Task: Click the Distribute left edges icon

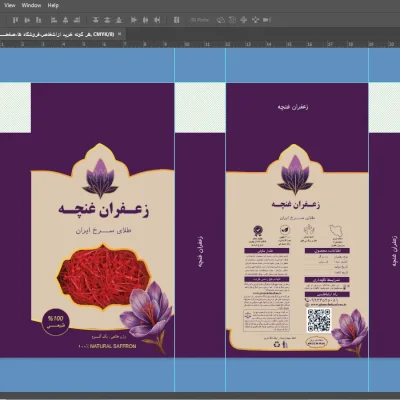Action: pos(134,20)
